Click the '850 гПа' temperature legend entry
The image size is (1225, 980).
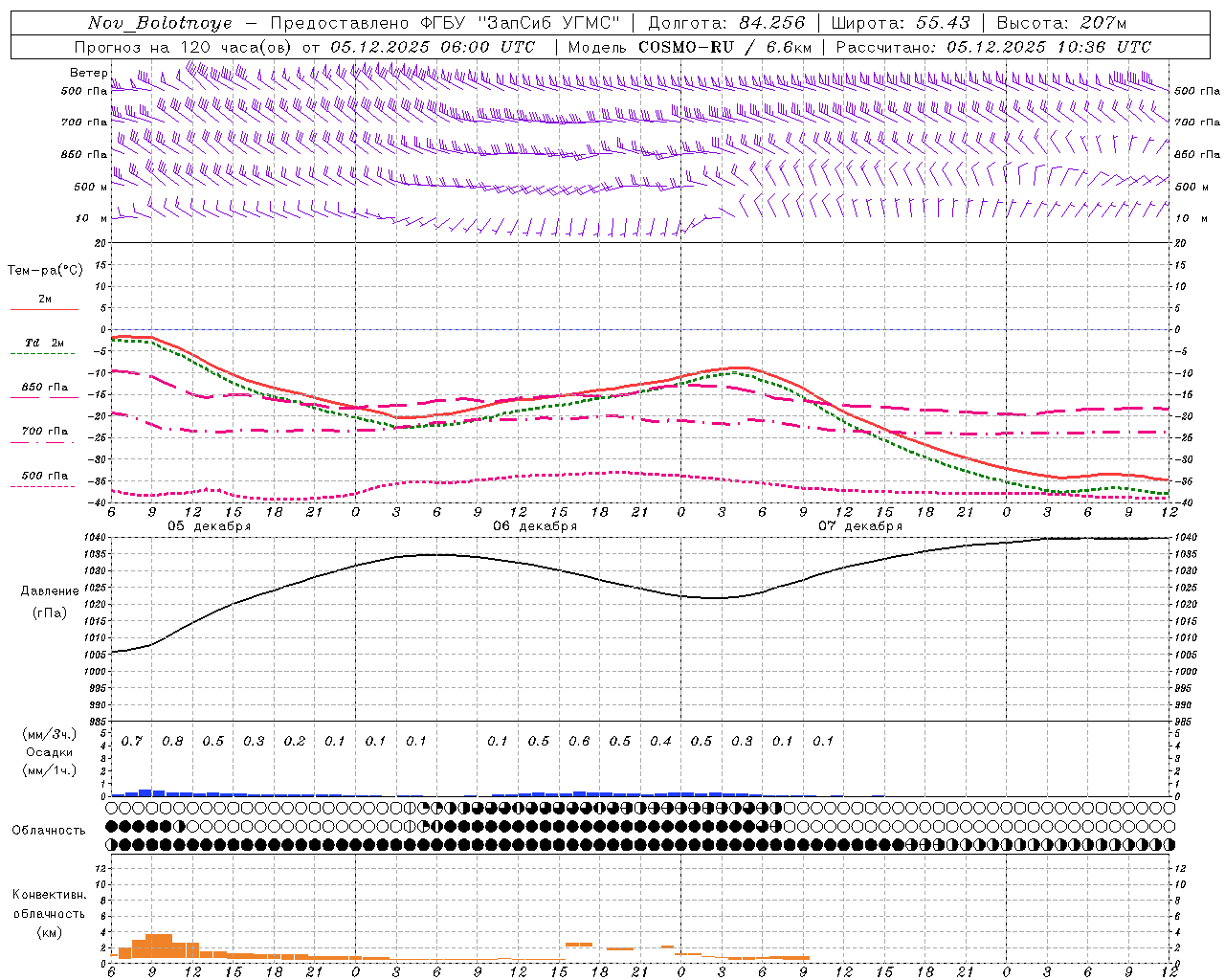tap(45, 388)
